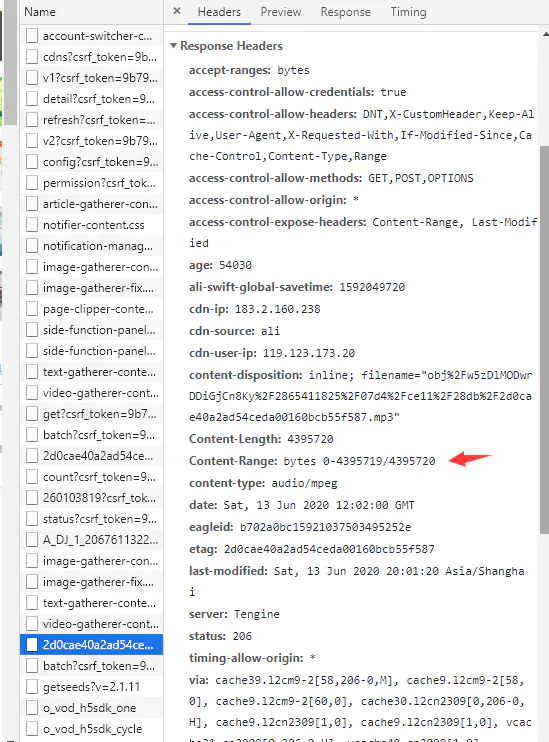The width and height of the screenshot is (549, 742).
Task: Click the file icon beside o_vod_h5sdk_one
Action: click(32, 707)
